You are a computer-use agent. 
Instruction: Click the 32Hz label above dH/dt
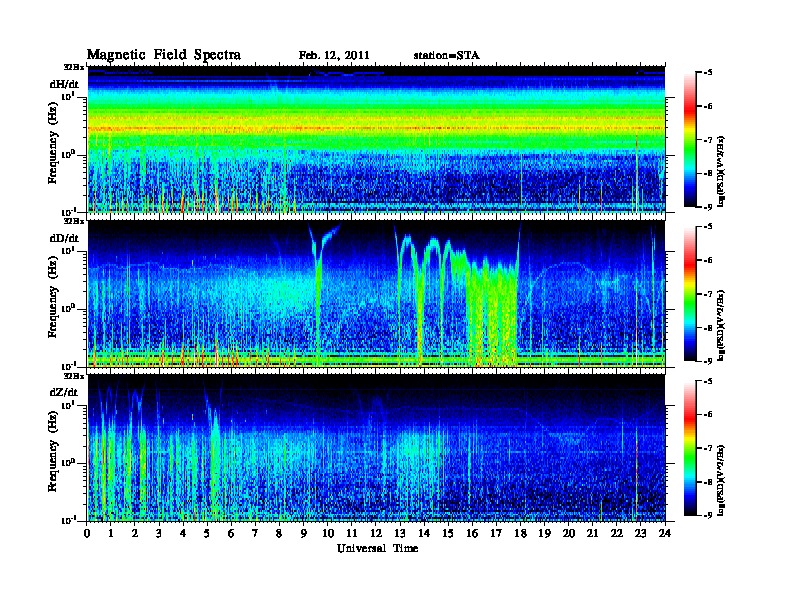[x=74, y=67]
